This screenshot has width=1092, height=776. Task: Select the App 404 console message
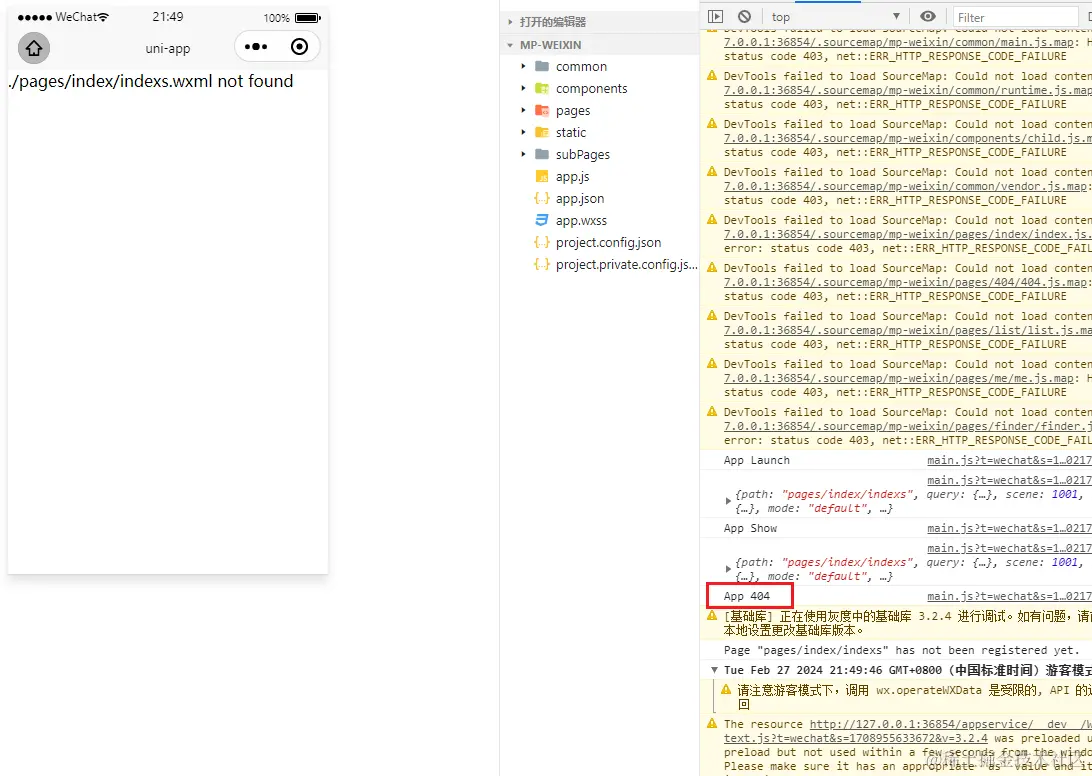(x=747, y=596)
